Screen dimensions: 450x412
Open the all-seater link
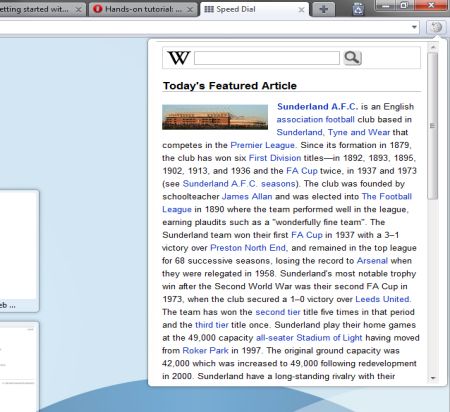(275, 338)
